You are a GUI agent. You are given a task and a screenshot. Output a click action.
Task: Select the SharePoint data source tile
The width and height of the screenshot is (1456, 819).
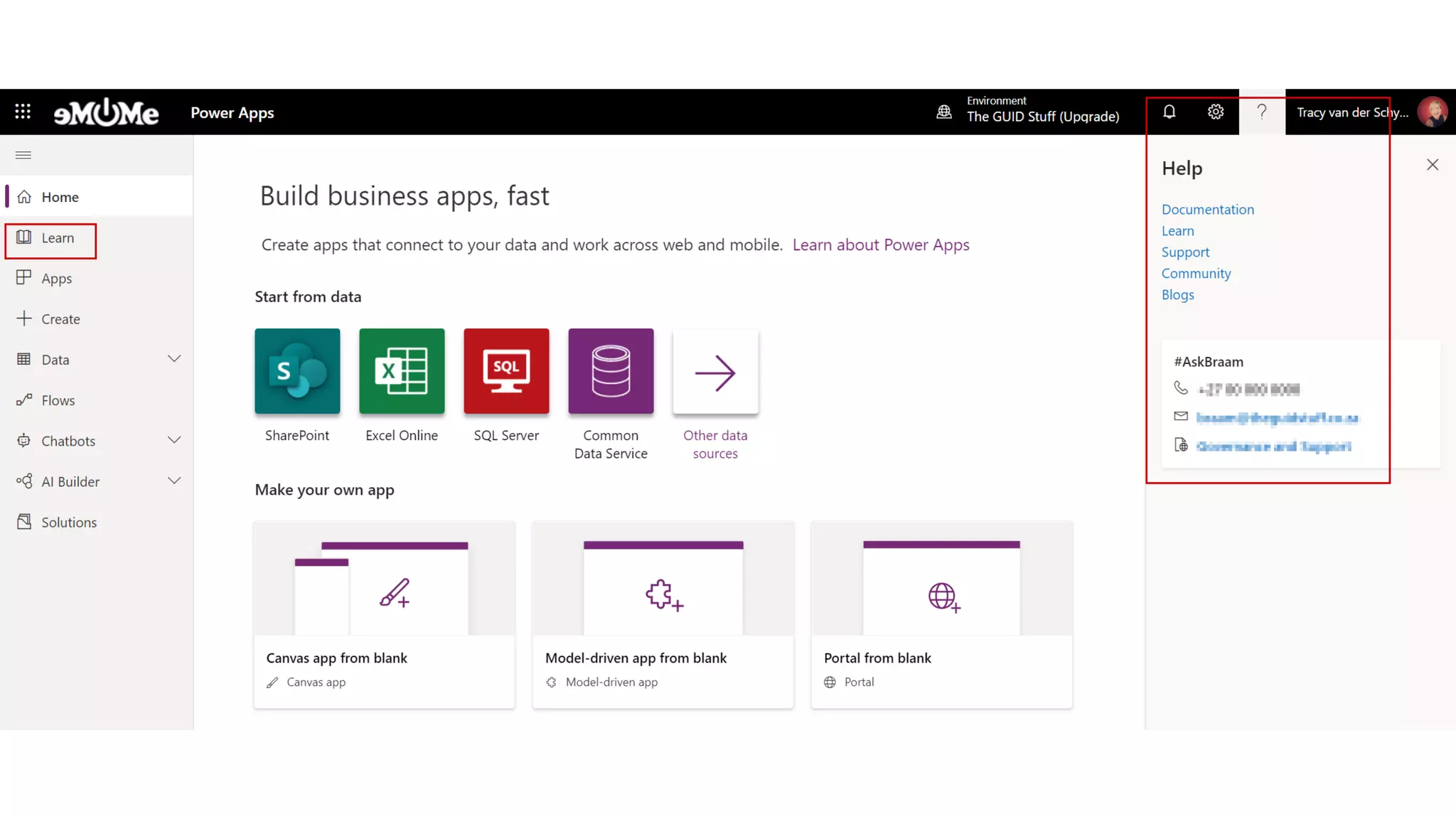[297, 371]
